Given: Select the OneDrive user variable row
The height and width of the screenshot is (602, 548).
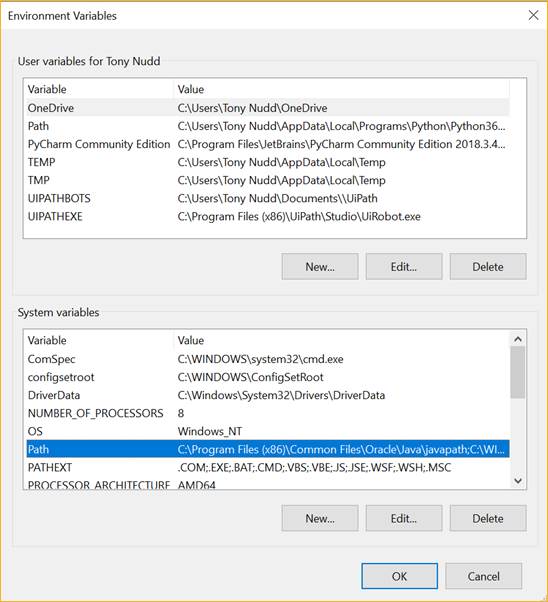Looking at the screenshot, I should pyautogui.click(x=268, y=108).
